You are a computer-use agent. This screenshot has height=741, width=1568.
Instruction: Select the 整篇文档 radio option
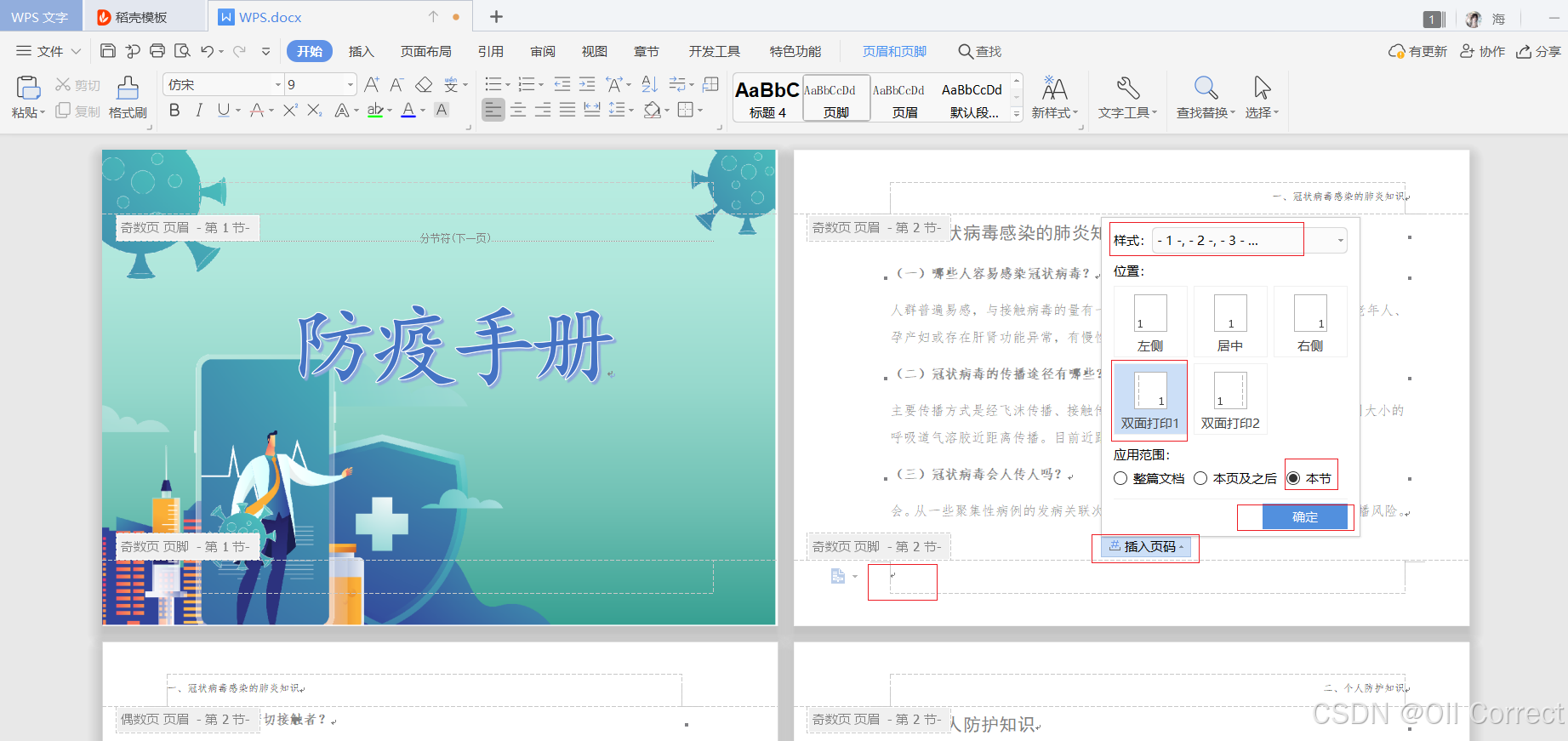point(1149,478)
